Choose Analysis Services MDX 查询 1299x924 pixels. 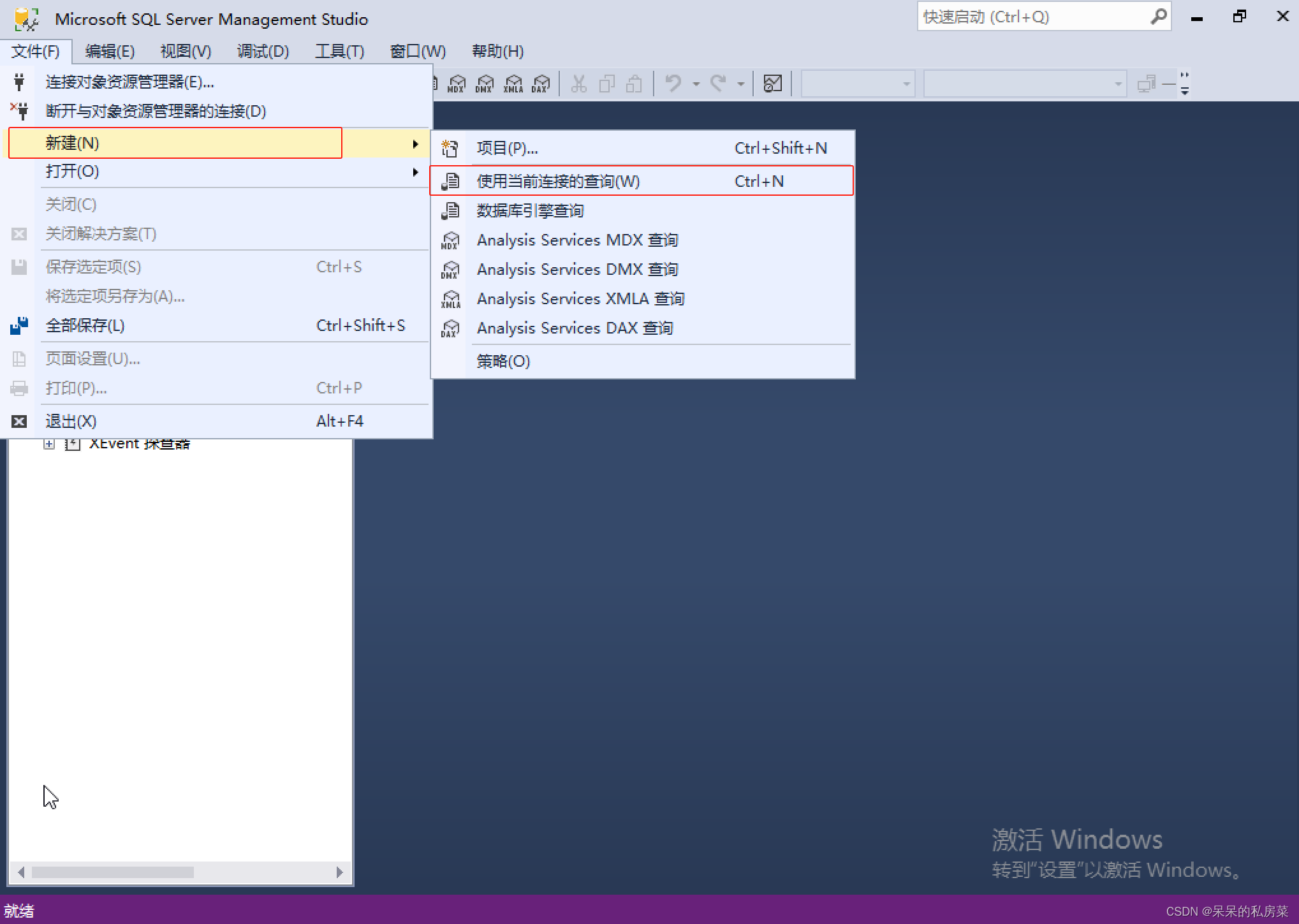pyautogui.click(x=642, y=240)
